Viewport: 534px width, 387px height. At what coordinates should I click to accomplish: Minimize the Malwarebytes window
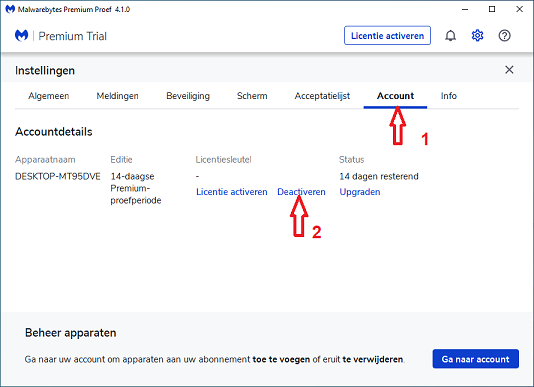(x=465, y=9)
